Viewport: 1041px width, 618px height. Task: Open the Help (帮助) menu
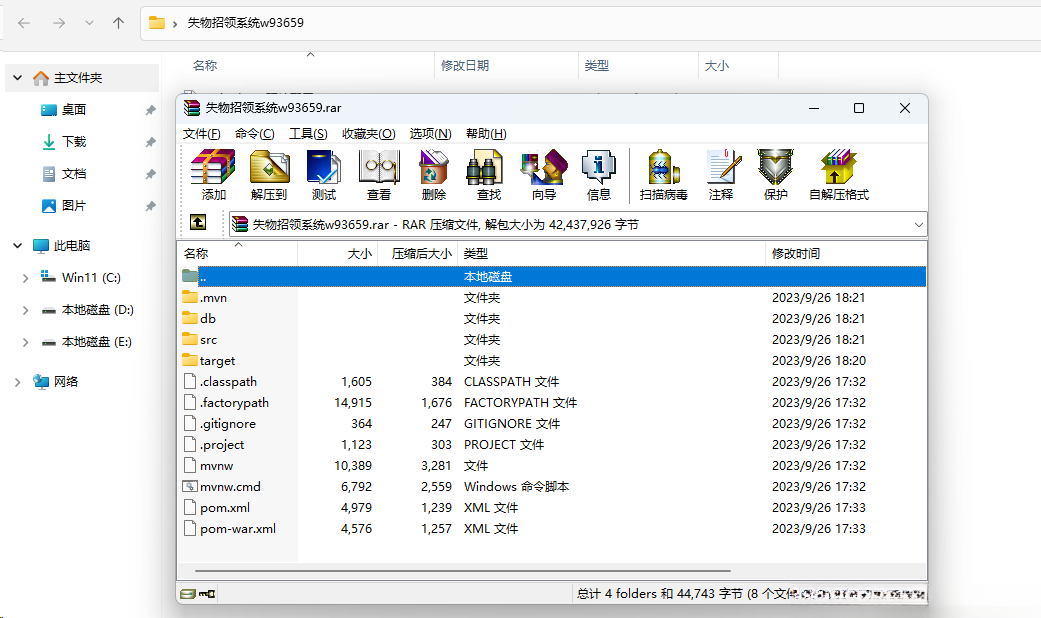(x=486, y=133)
